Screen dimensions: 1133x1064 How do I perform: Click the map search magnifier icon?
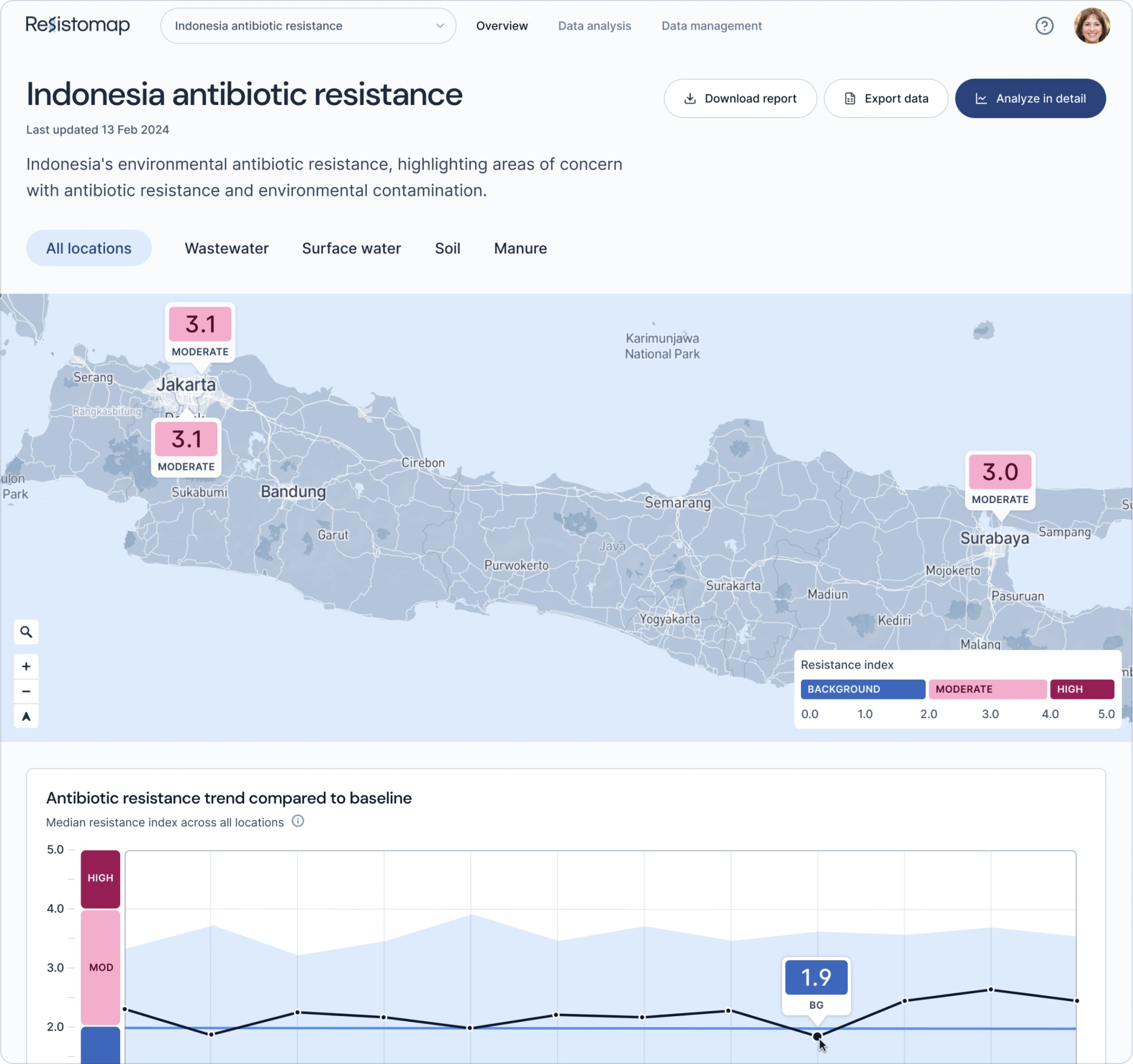pyautogui.click(x=26, y=632)
